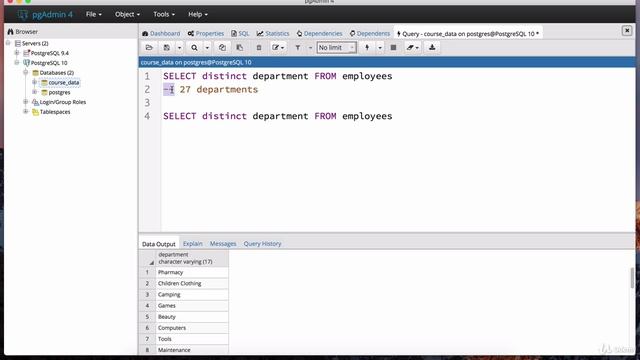The image size is (640, 360).
Task: Open the Filter options dropdown arrow
Action: point(310,48)
